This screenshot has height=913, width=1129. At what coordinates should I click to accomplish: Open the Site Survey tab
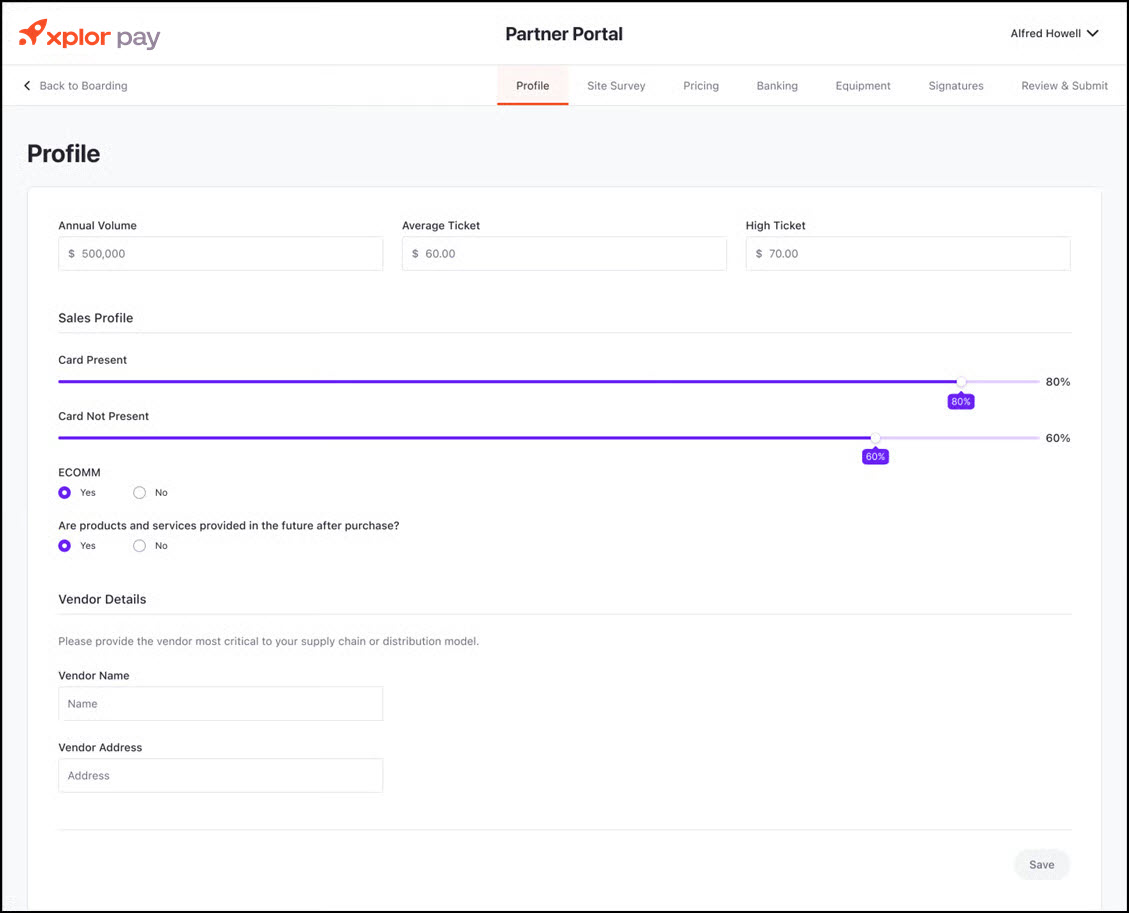[615, 86]
